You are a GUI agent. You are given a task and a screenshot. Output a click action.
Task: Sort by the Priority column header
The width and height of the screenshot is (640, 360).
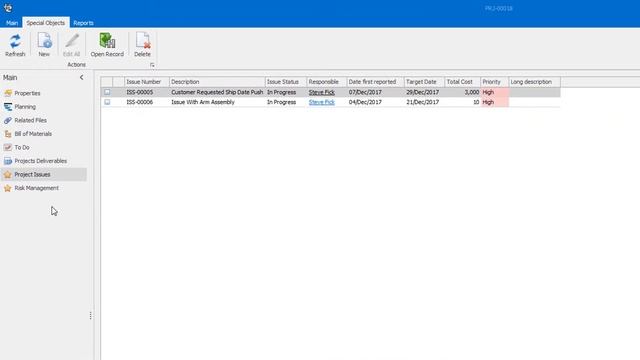(x=495, y=82)
